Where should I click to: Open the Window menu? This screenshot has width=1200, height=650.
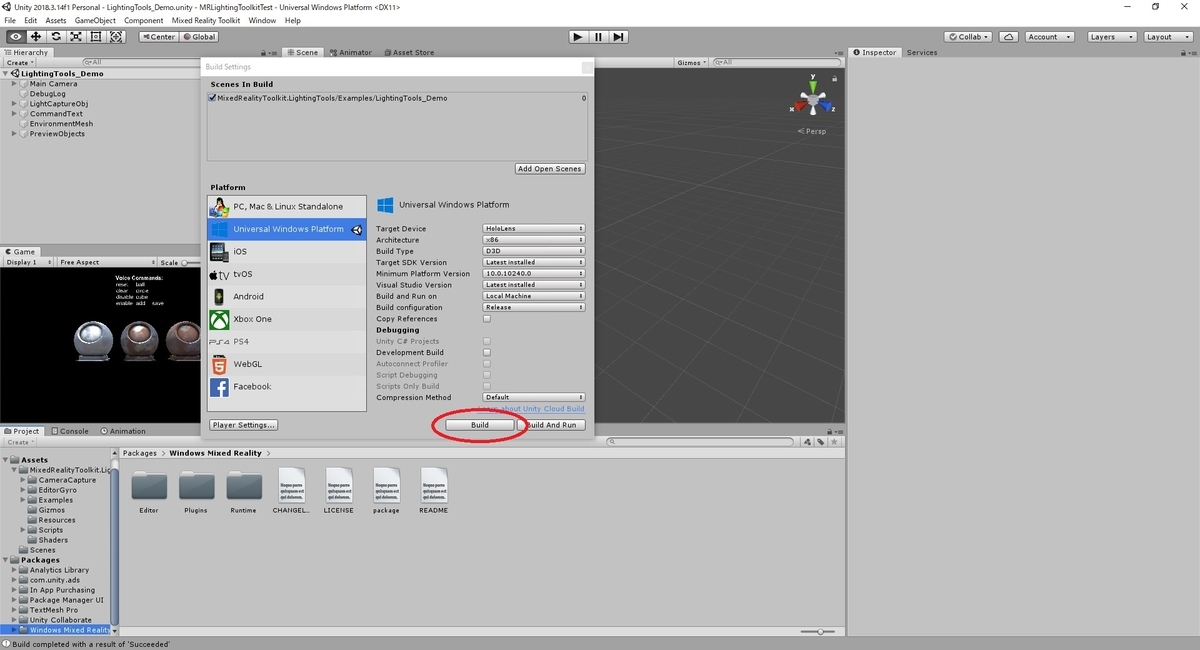[262, 20]
